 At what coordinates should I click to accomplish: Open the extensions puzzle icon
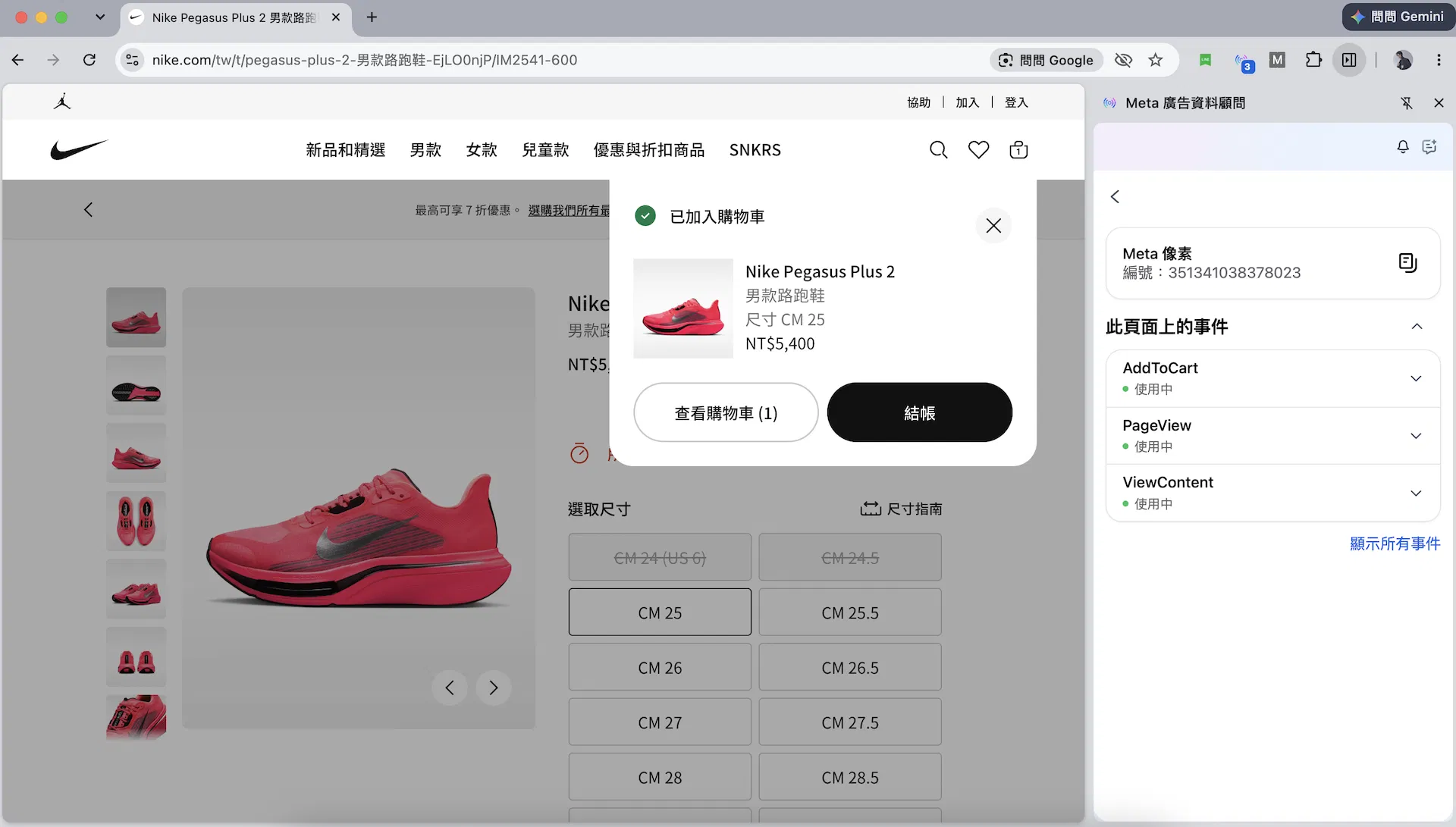point(1313,60)
